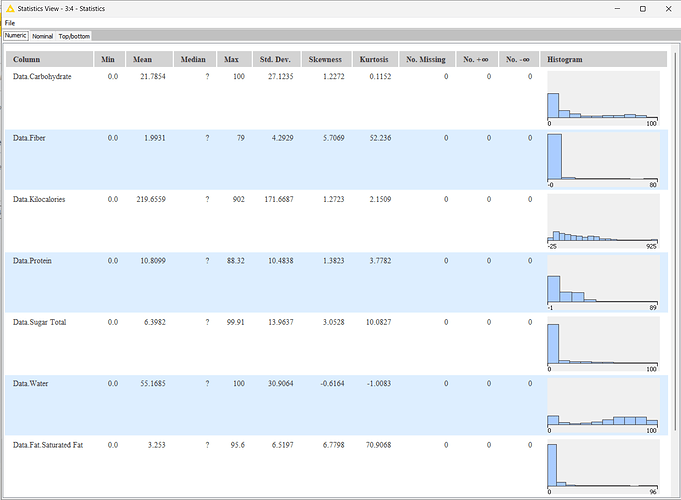Click the Kurtosis column header
This screenshot has width=681, height=500.
pos(375,59)
